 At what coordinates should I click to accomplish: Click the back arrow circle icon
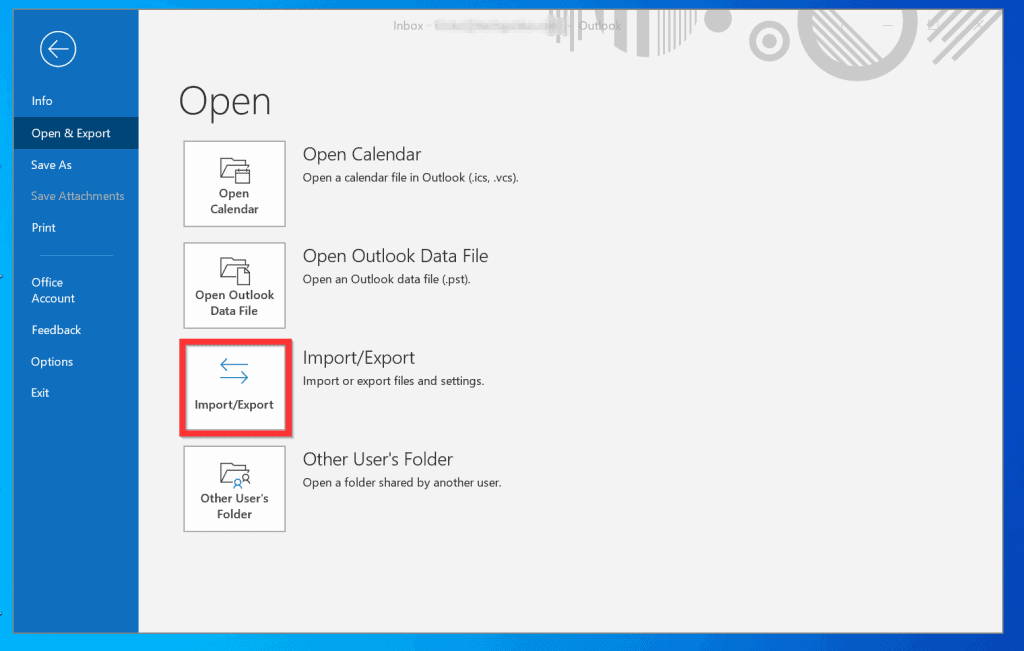coord(57,49)
